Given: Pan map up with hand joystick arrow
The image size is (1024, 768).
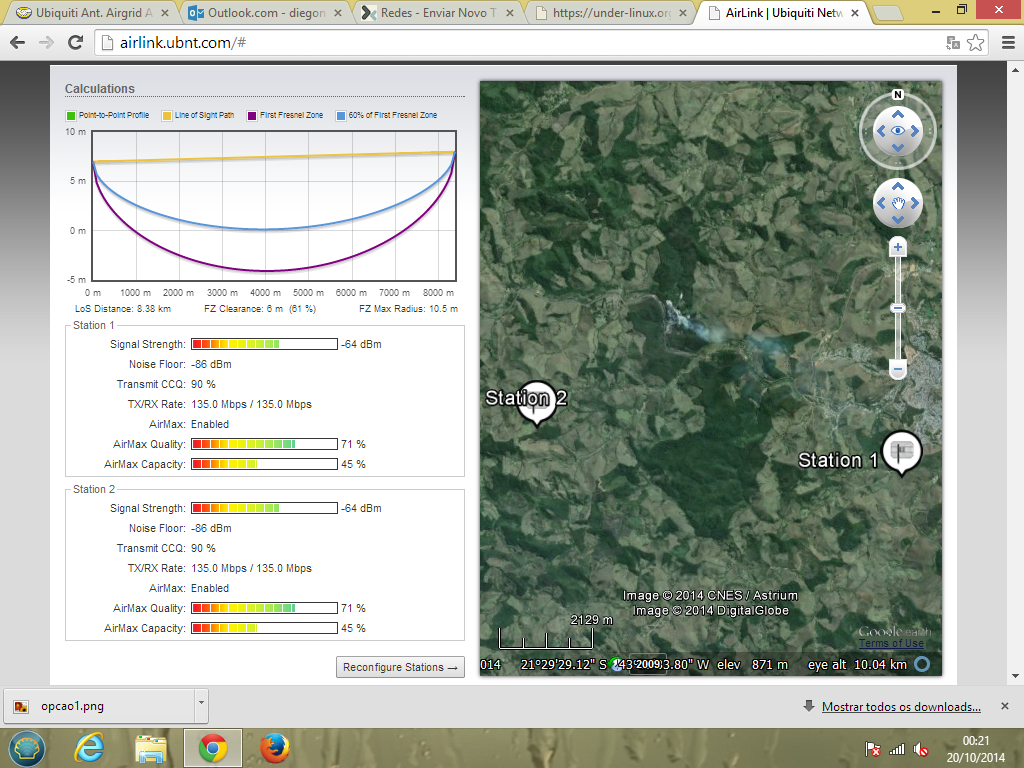Looking at the screenshot, I should coord(897,187).
